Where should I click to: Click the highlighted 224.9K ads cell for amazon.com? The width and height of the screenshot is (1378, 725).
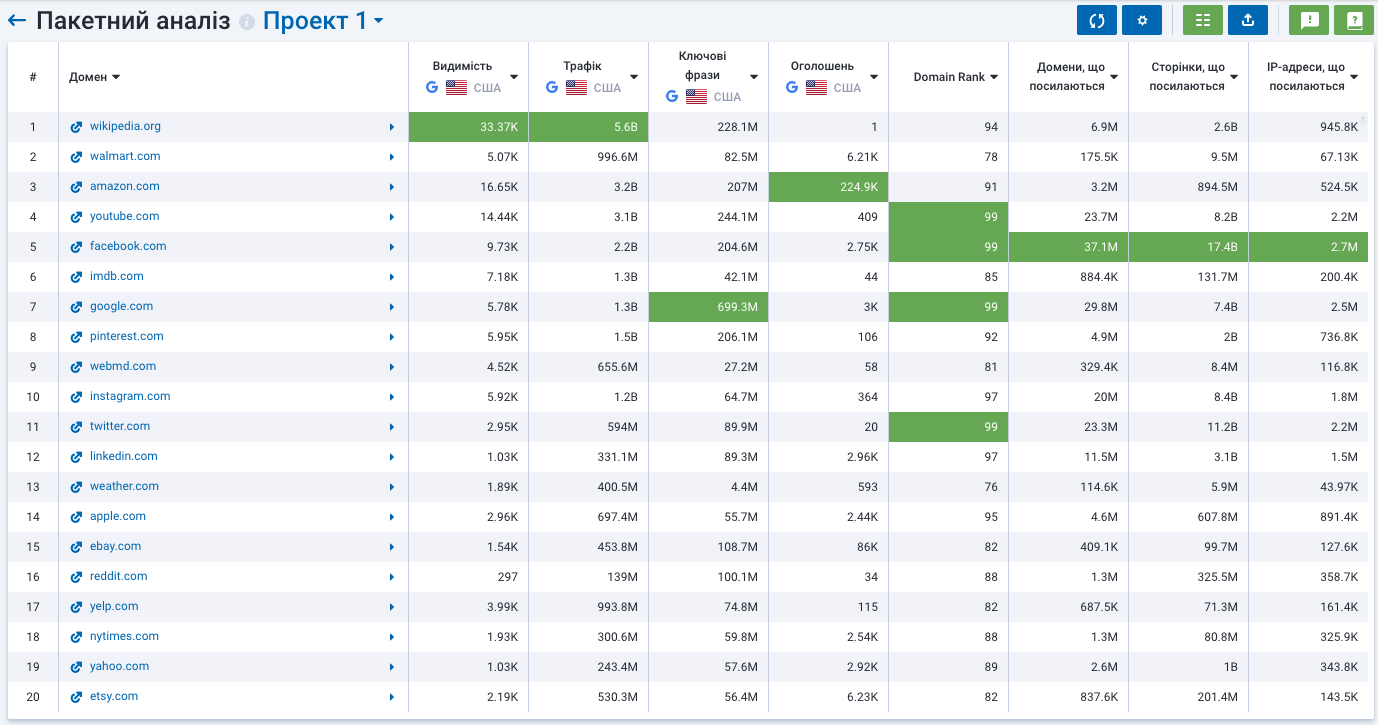pyautogui.click(x=828, y=187)
